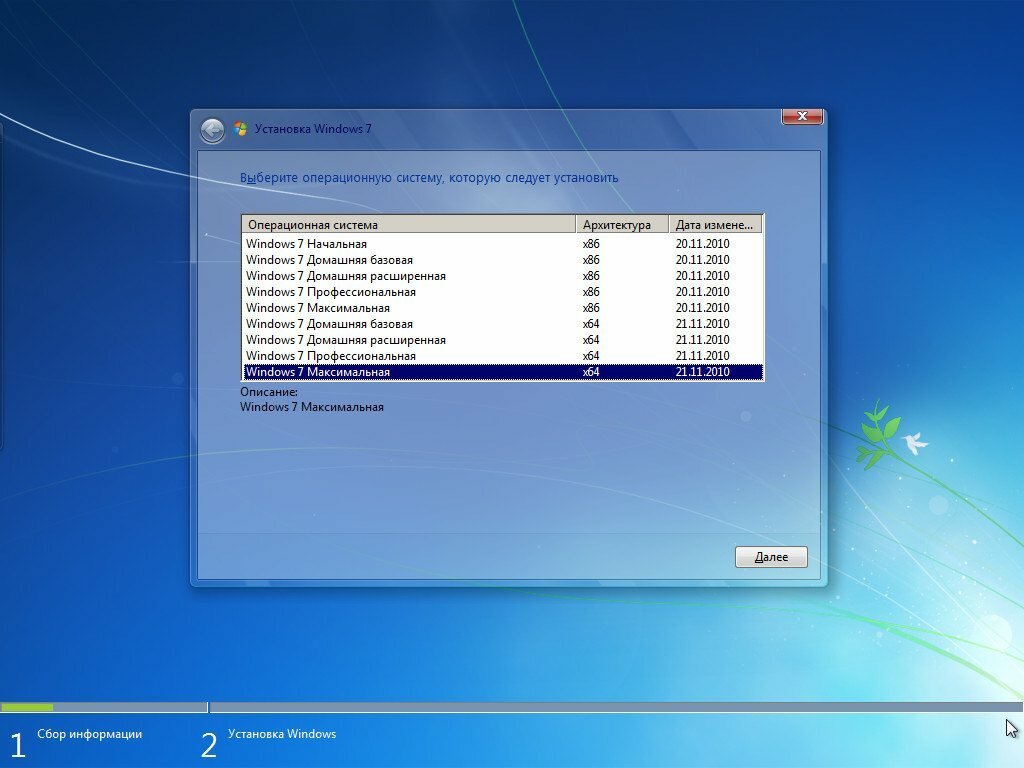
Task: Click the Далее button
Action: click(770, 557)
